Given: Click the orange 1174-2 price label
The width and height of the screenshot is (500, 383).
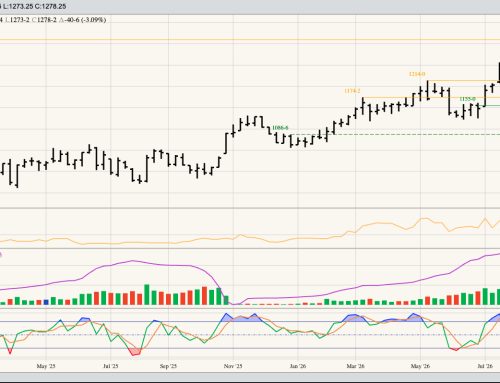Looking at the screenshot, I should [x=352, y=91].
